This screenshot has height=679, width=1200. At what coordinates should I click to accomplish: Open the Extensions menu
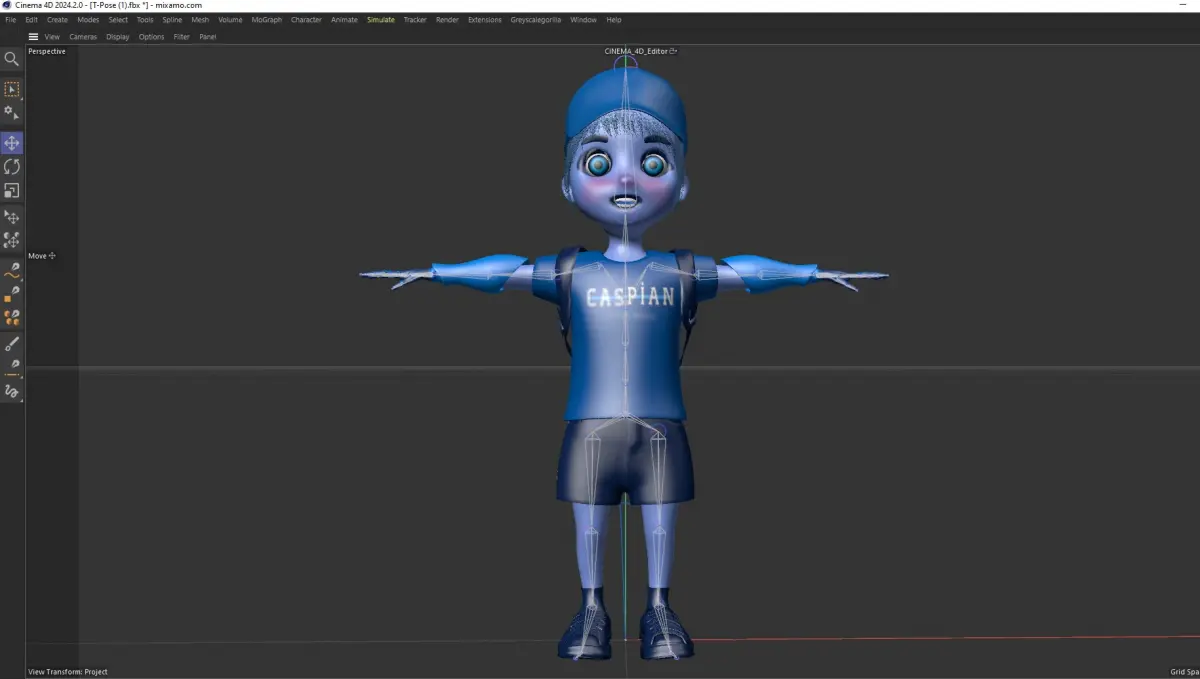point(485,20)
